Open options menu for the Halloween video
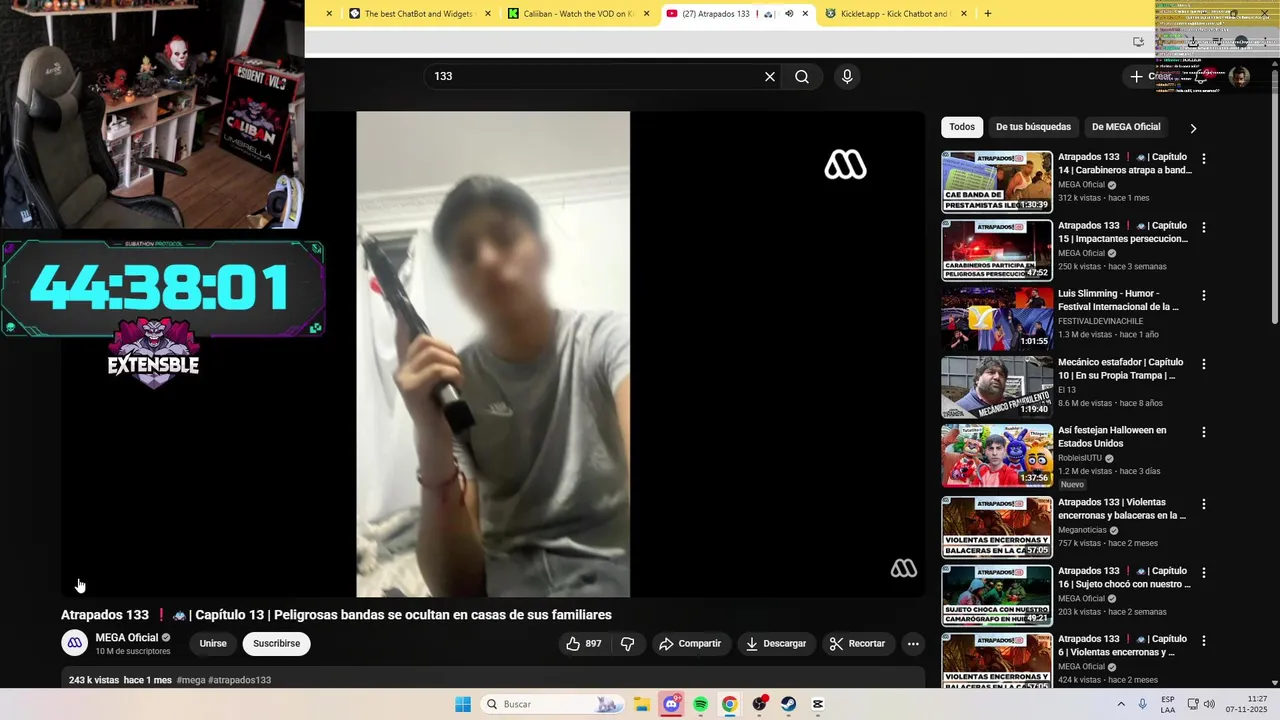This screenshot has height=720, width=1280. click(1204, 432)
